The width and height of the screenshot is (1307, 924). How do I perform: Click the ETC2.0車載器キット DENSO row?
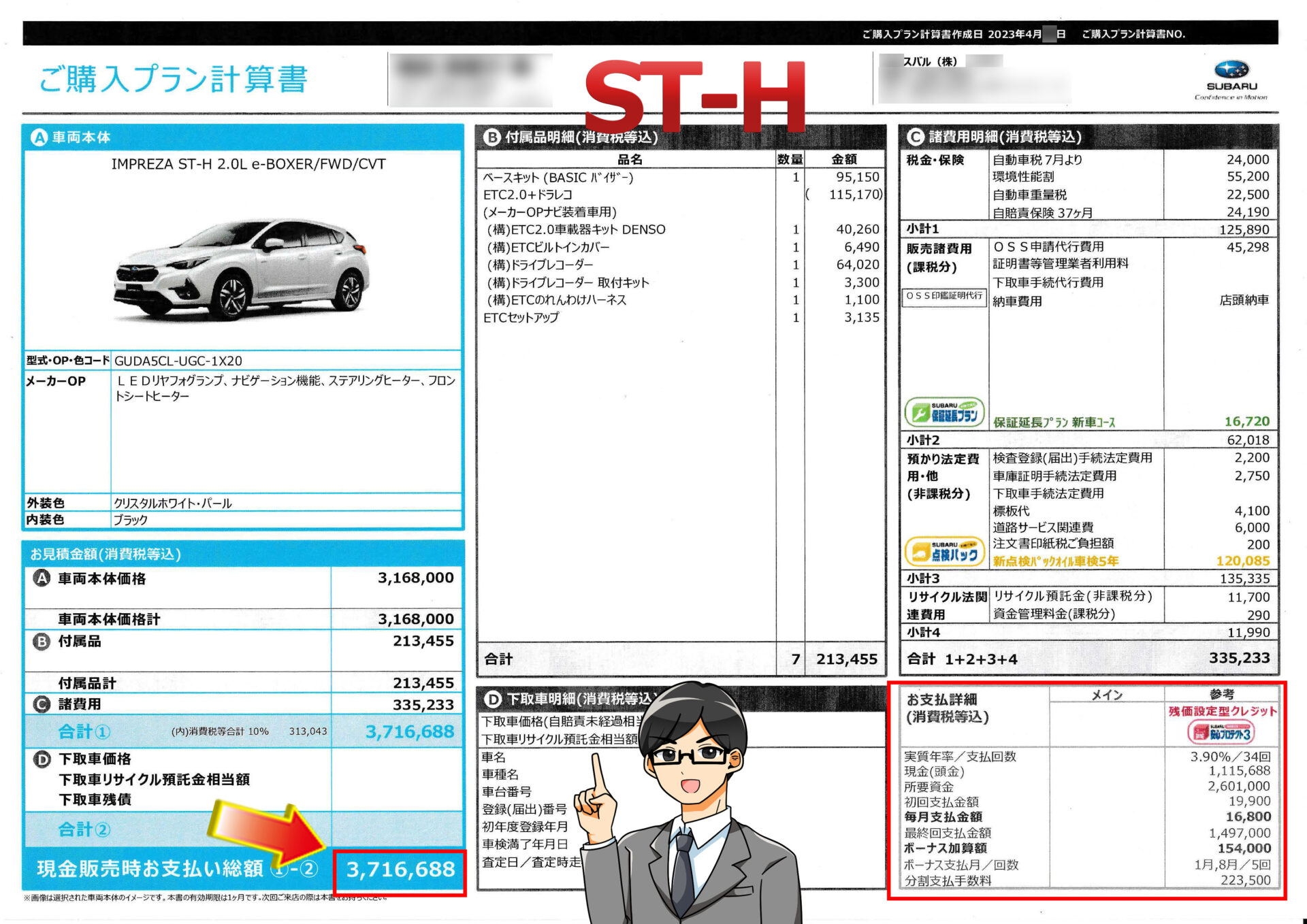click(x=683, y=230)
